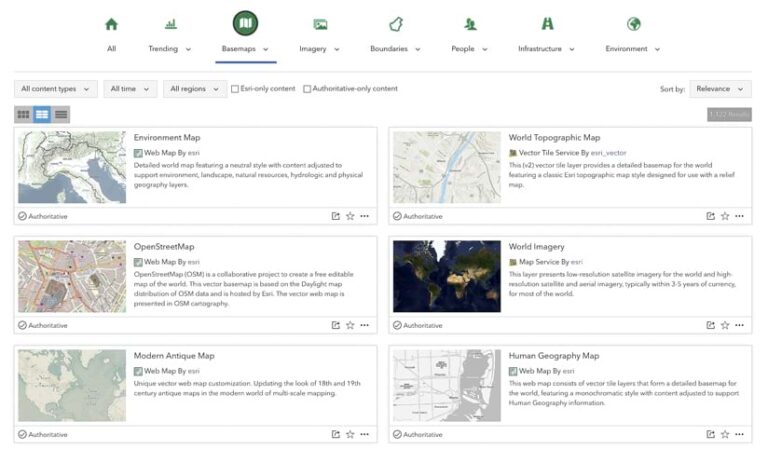Screen dimensions: 768x449
Task: Open more options for World Imagery
Action: (x=740, y=325)
